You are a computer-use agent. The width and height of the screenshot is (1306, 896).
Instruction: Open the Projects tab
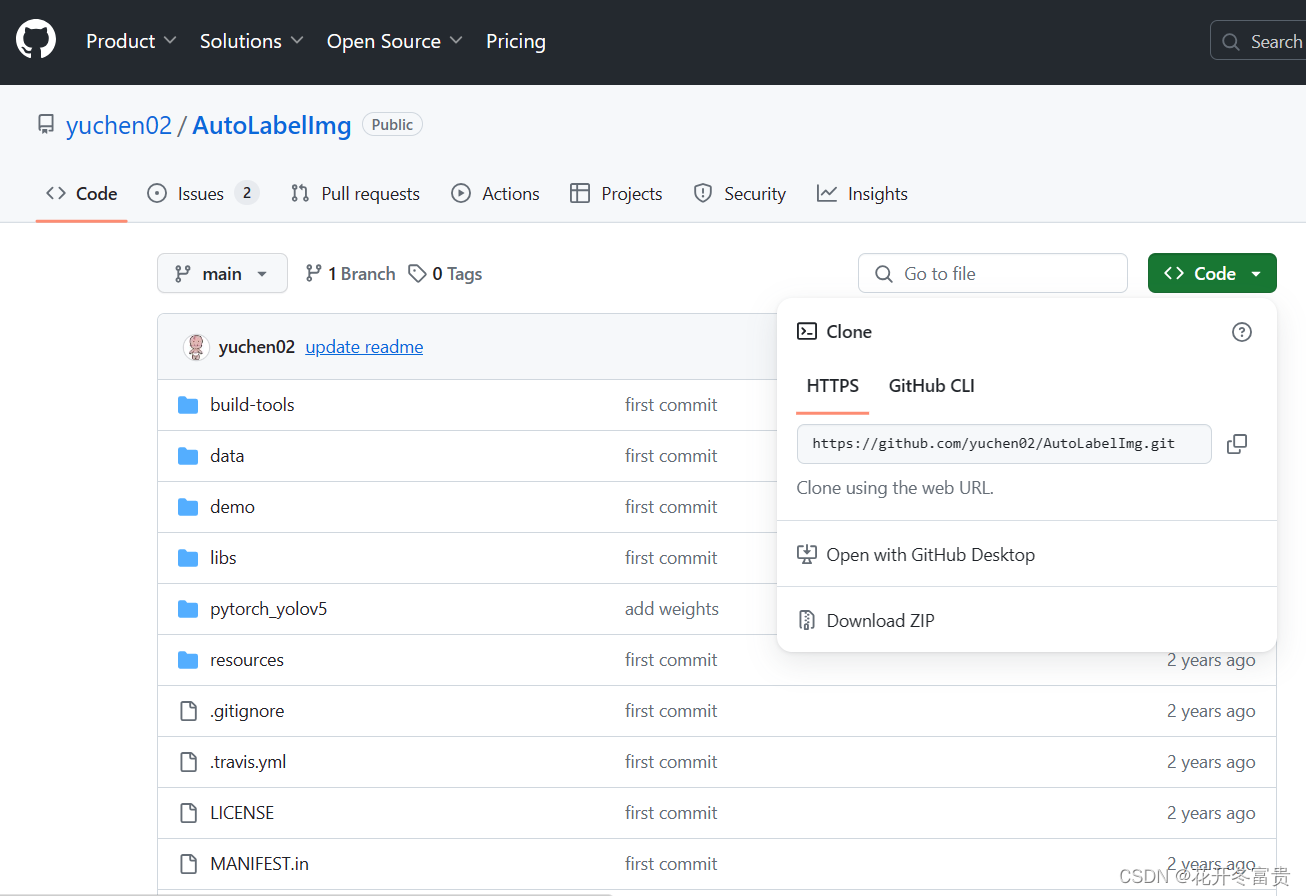(616, 194)
